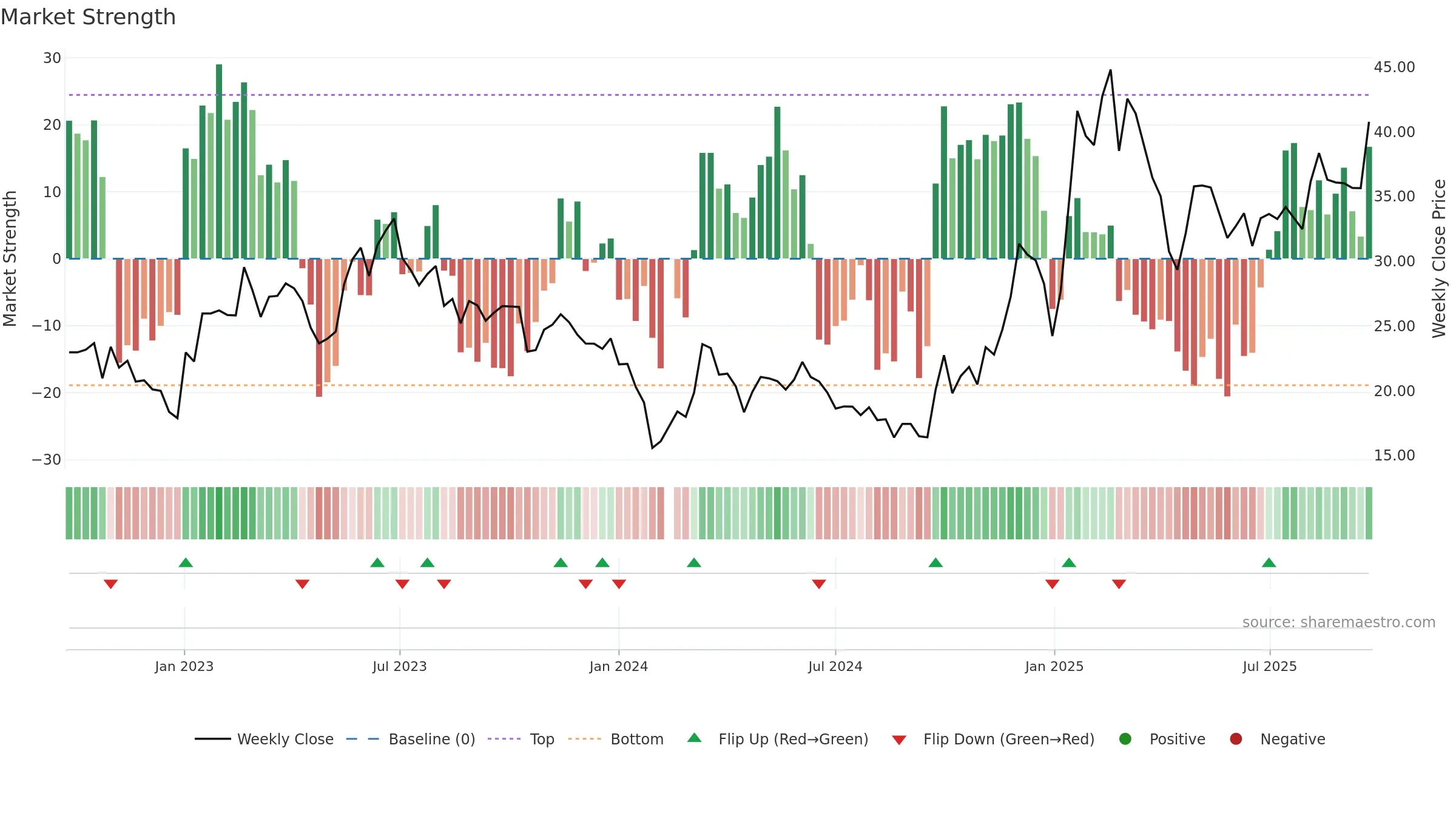This screenshot has width=1456, height=819.
Task: Select the red flip-down marker at Jan 2024
Action: (619, 584)
